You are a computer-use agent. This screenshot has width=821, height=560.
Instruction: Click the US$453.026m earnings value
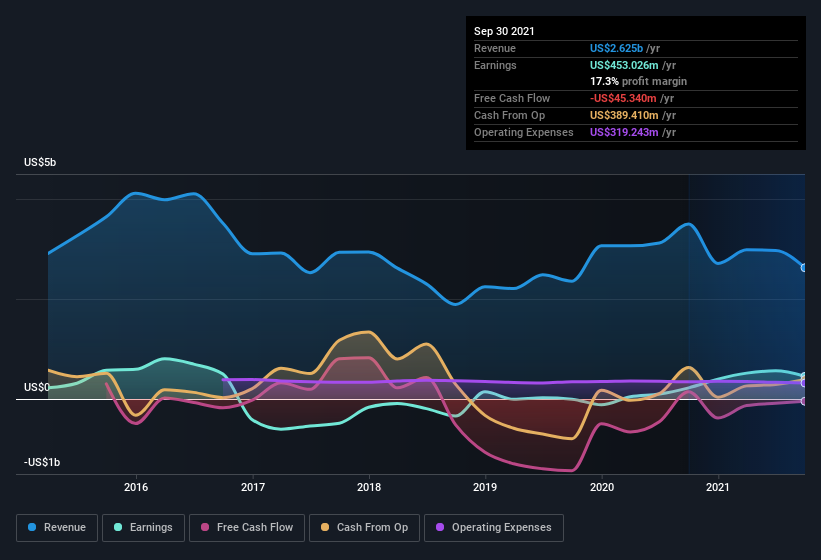coord(624,65)
